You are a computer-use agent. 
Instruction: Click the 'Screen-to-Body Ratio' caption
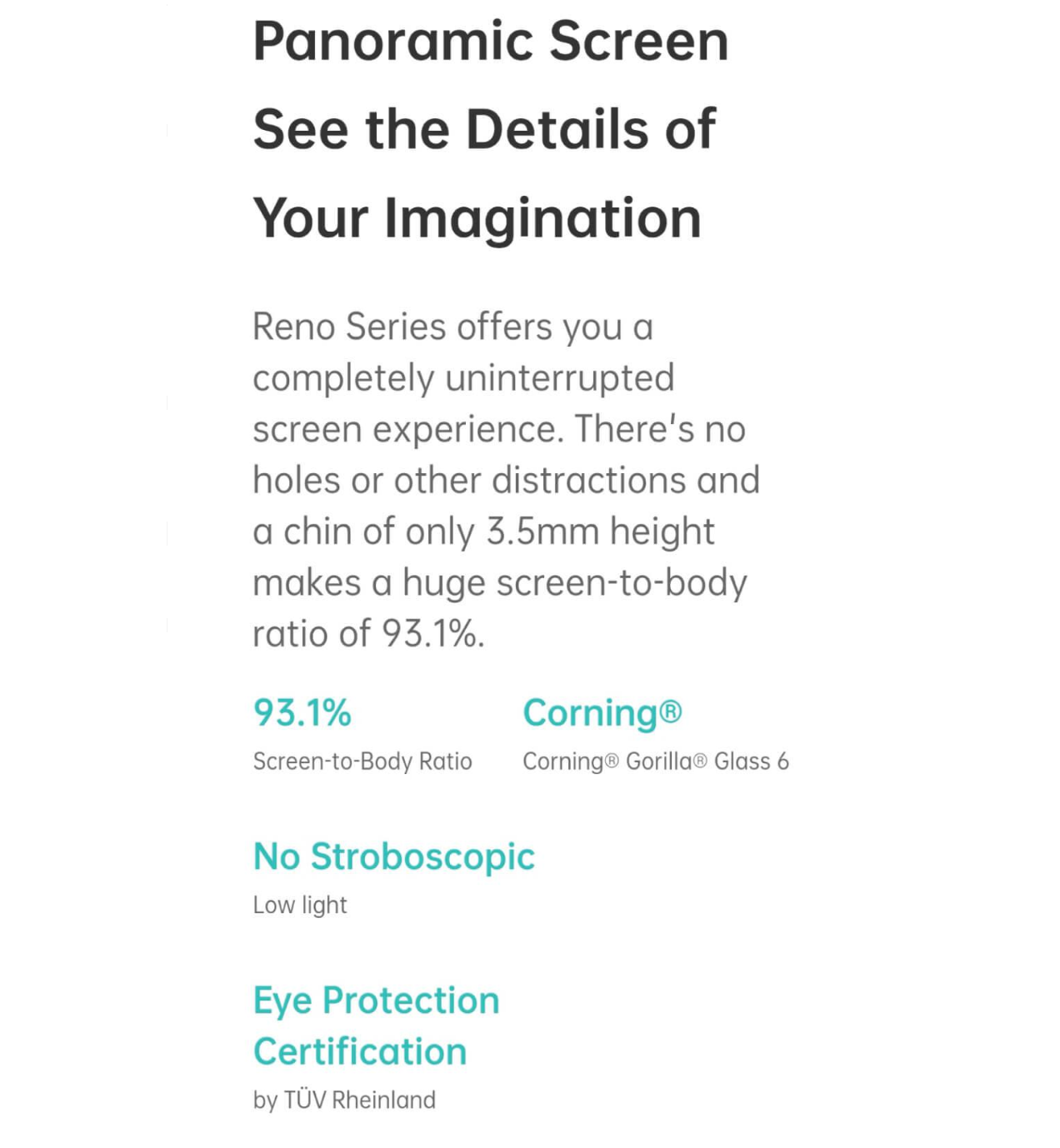coord(362,761)
